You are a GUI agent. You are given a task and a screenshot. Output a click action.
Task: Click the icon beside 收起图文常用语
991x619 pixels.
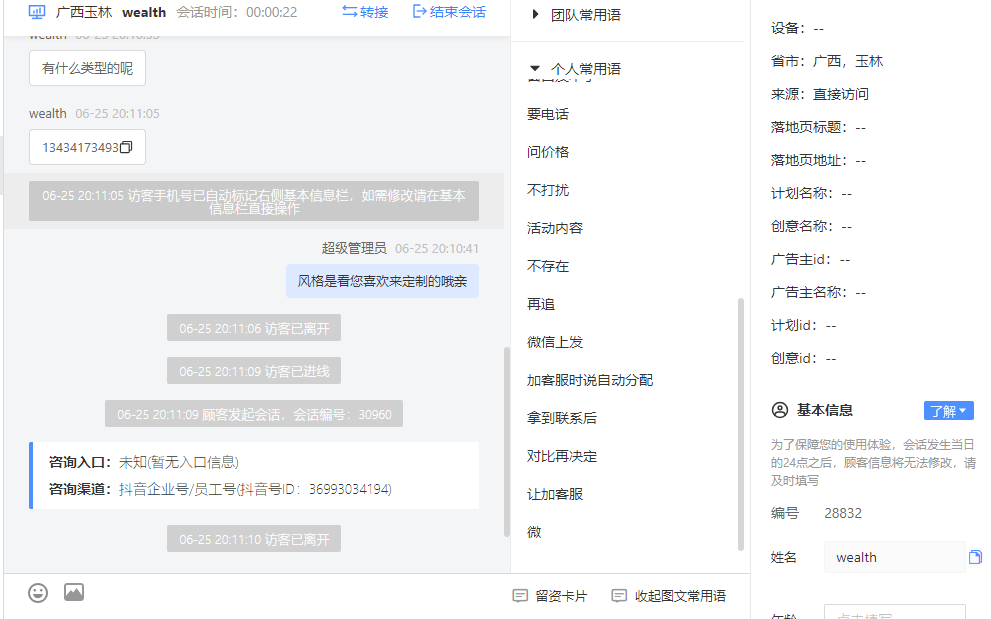pyautogui.click(x=619, y=596)
